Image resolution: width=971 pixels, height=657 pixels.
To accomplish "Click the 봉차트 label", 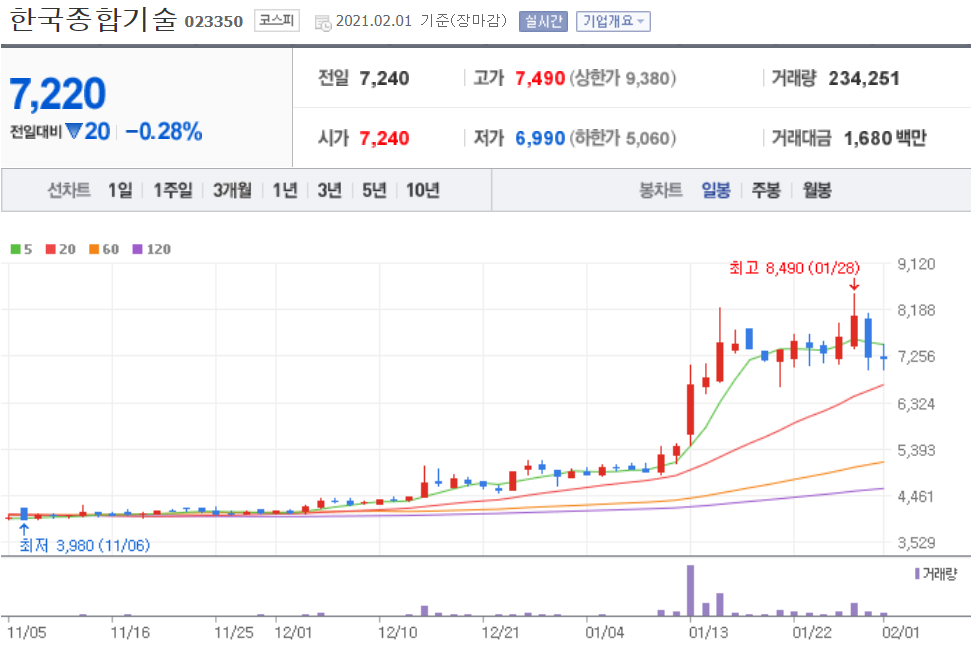I will point(661,190).
